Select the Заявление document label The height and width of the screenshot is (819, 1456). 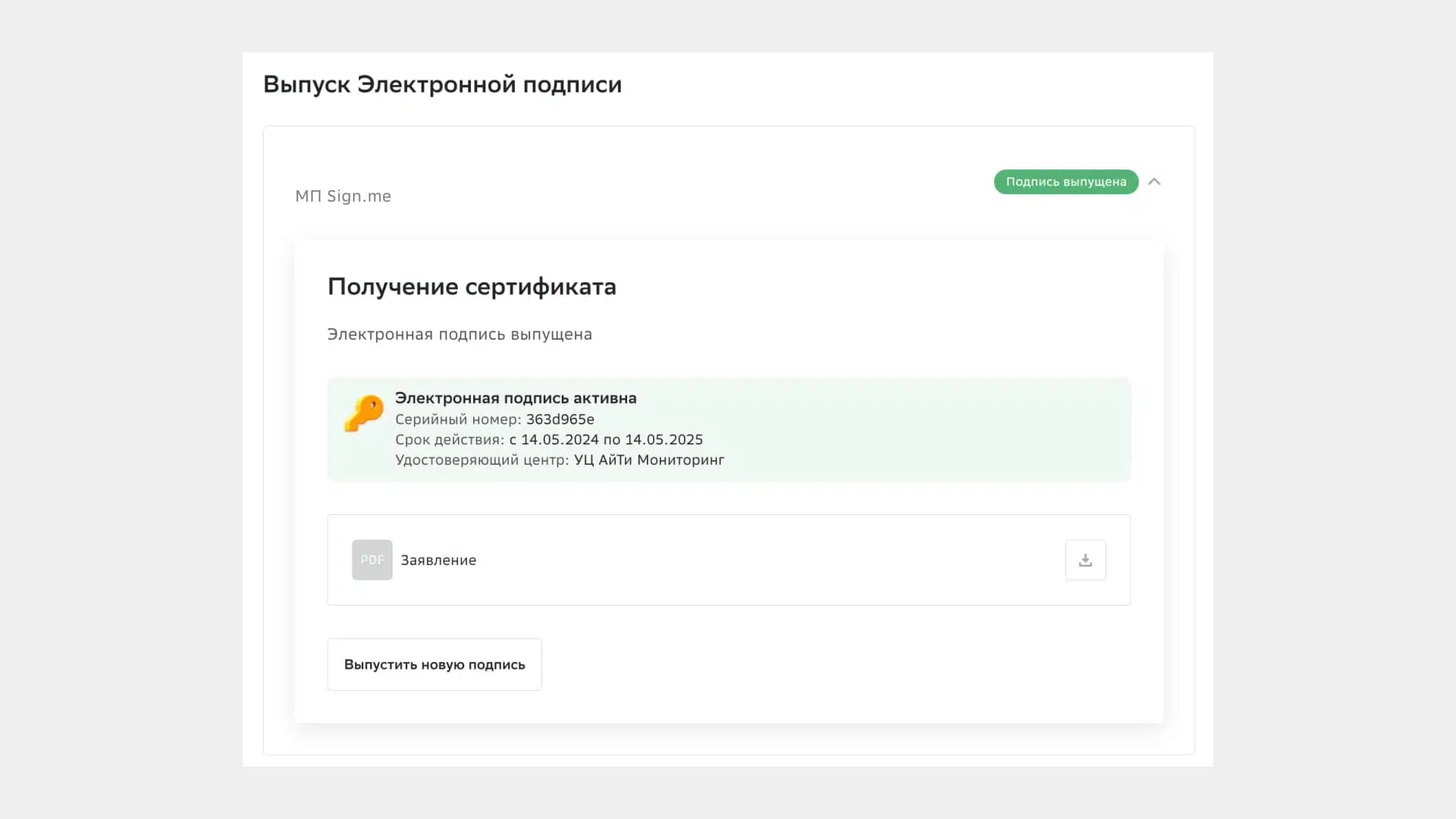click(438, 560)
